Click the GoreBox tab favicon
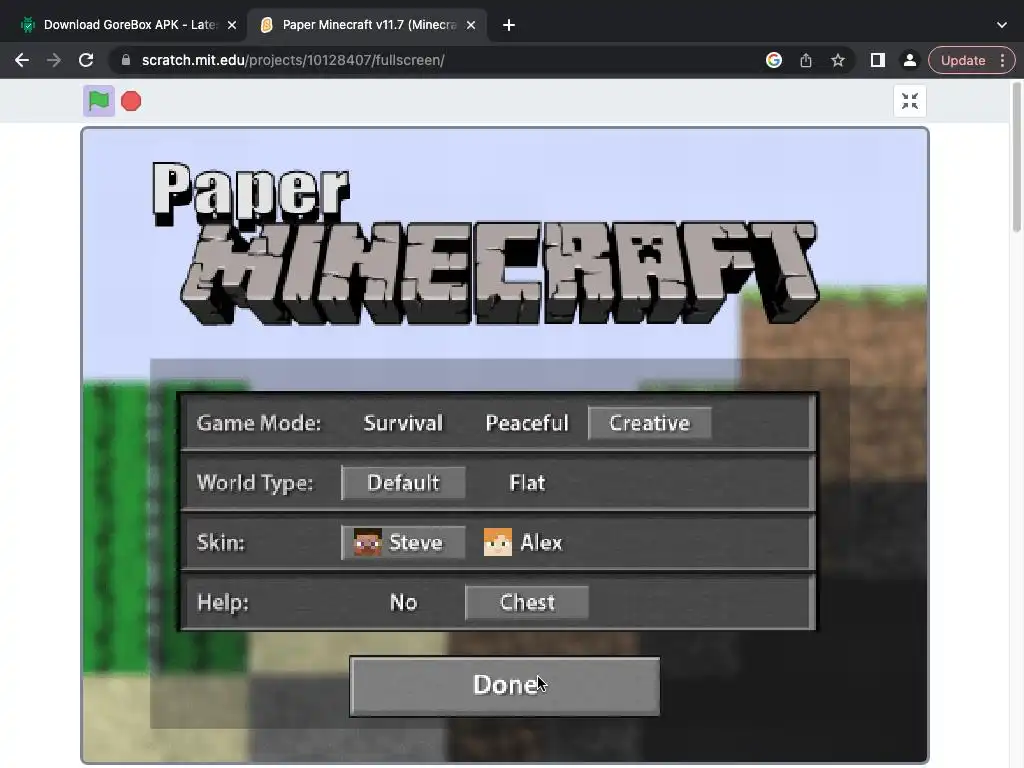Screen dimensions: 1024x768 point(27,25)
